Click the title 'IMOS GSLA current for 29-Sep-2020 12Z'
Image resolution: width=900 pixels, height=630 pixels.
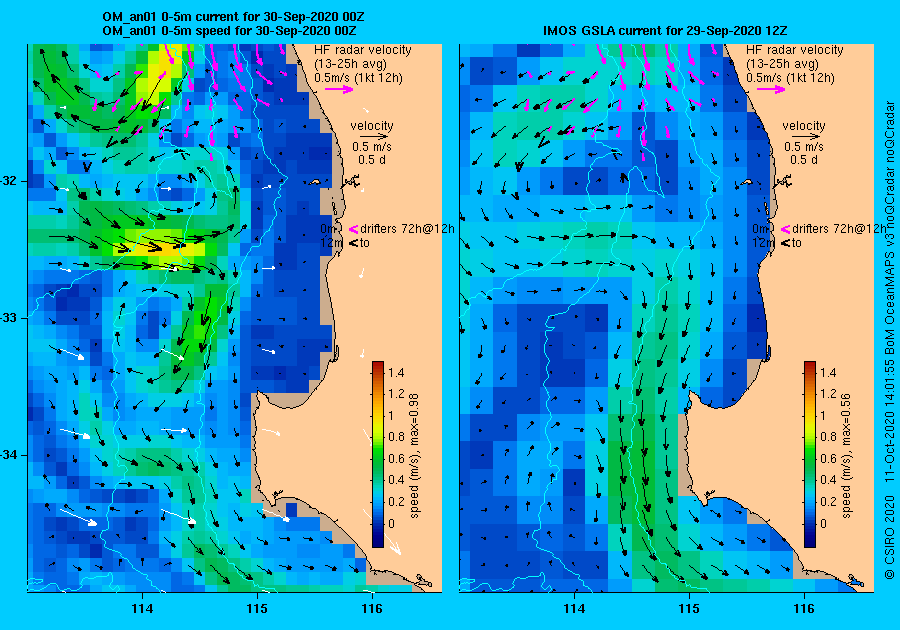click(x=666, y=31)
